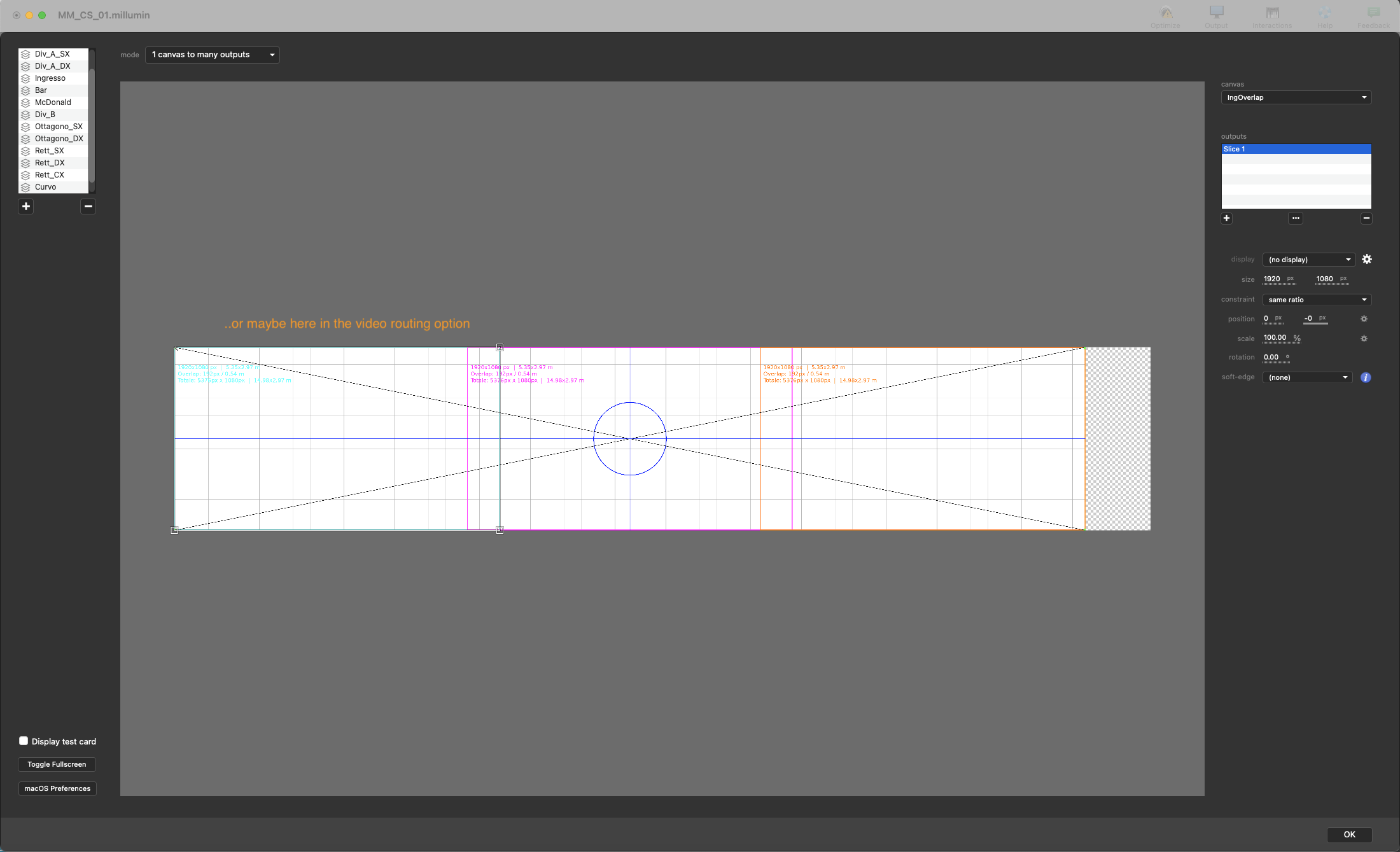Viewport: 1400px width, 852px height.
Task: Select the Ottagono_SX canvas item
Action: pos(59,127)
